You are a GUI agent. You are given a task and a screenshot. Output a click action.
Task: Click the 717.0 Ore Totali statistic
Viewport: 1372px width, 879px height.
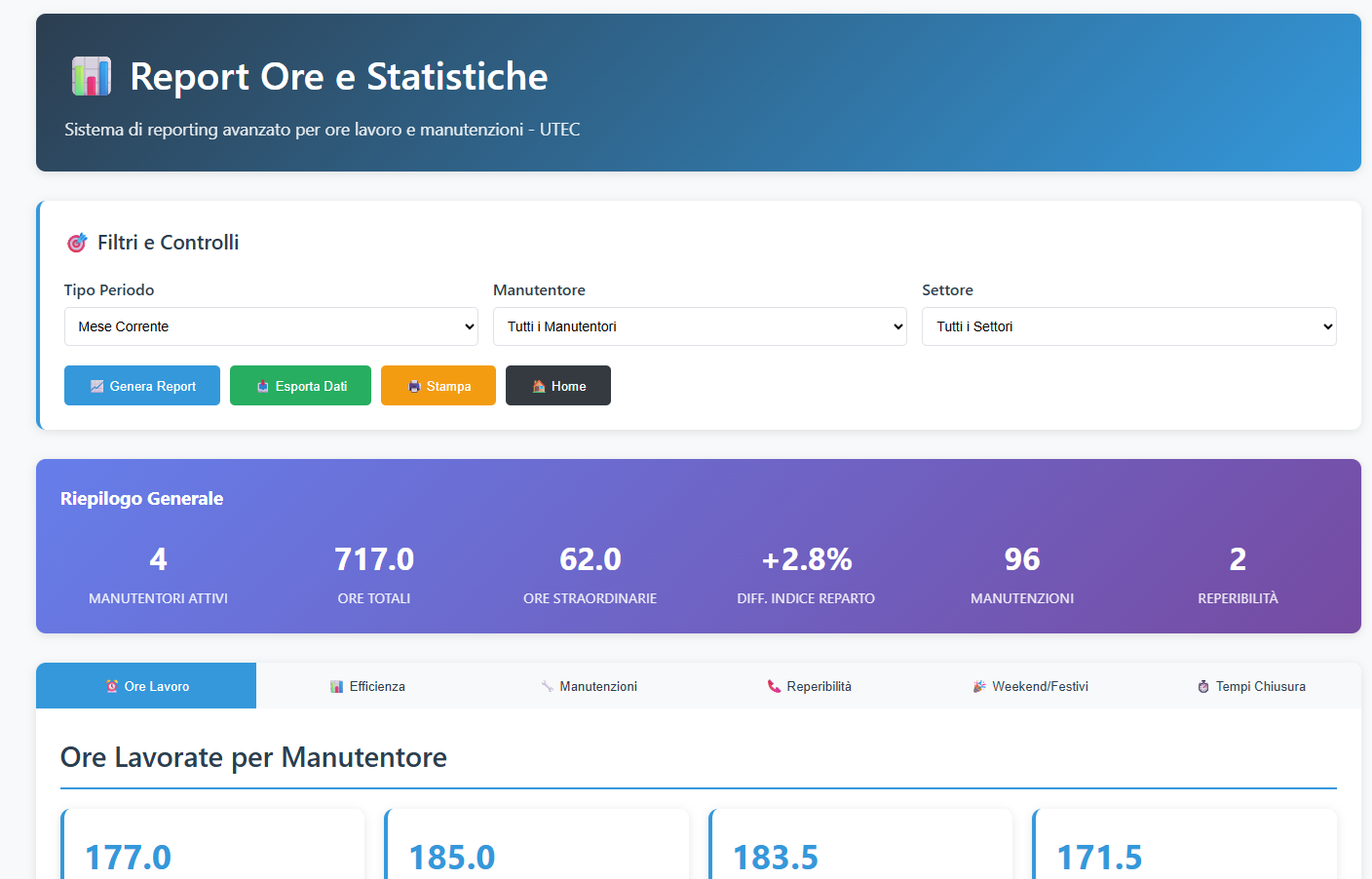[x=374, y=559]
